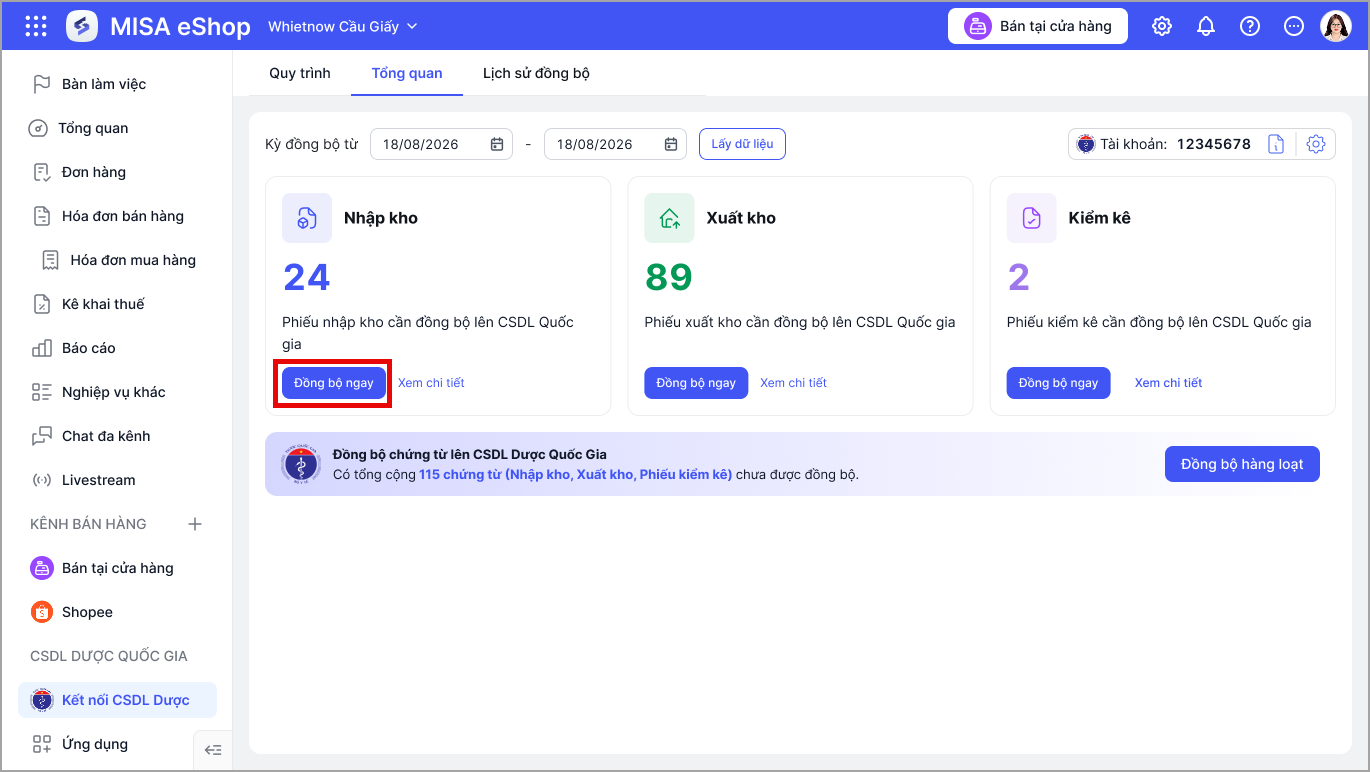Click the Bán tại cửa hàng button in header
Viewport: 1370px width, 772px height.
[1038, 27]
